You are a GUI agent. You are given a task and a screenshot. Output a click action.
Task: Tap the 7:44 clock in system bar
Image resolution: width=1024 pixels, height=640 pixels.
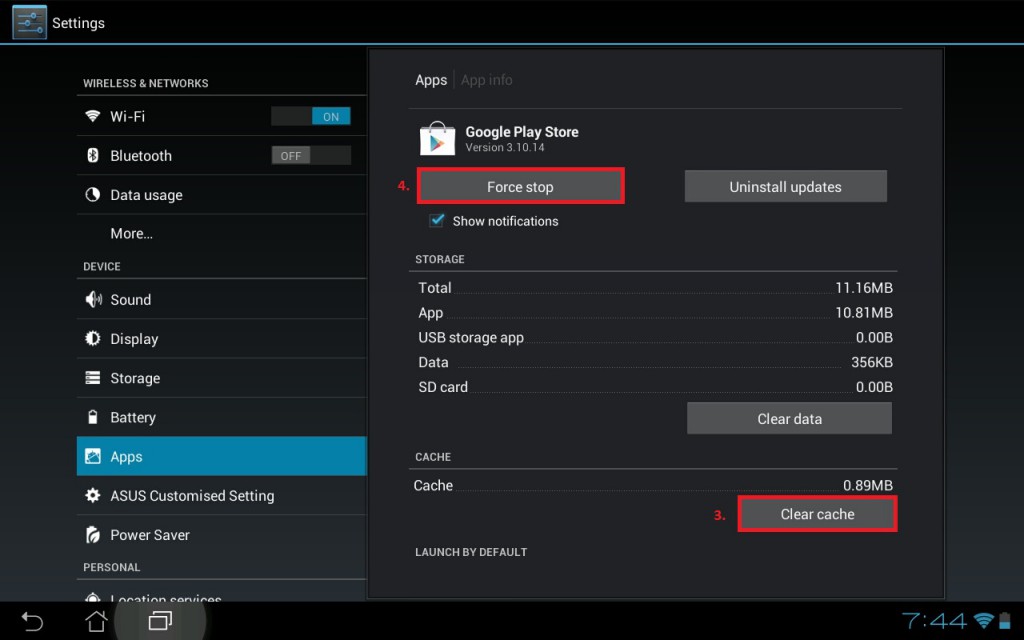[935, 620]
